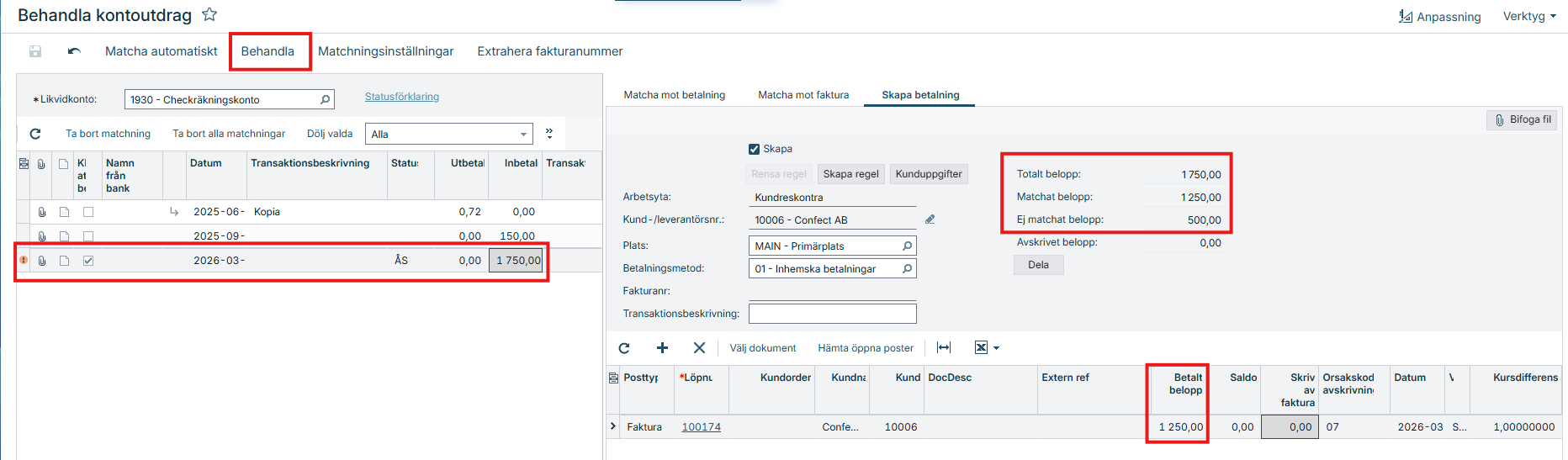
Task: Expand the Verktyg menu
Action: coord(1528,16)
